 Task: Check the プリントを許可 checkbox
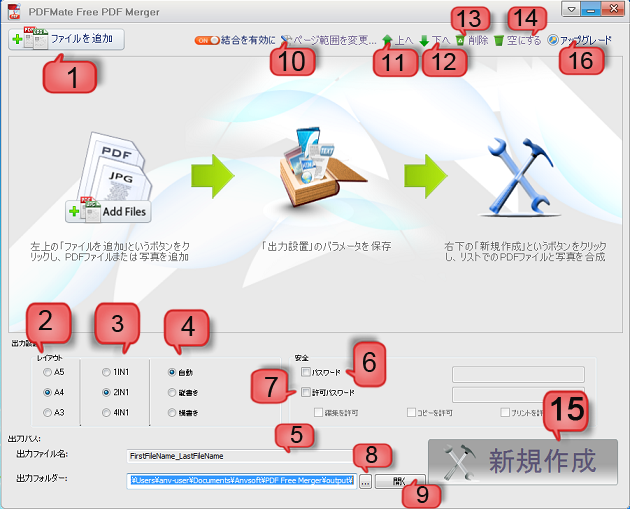(x=505, y=412)
